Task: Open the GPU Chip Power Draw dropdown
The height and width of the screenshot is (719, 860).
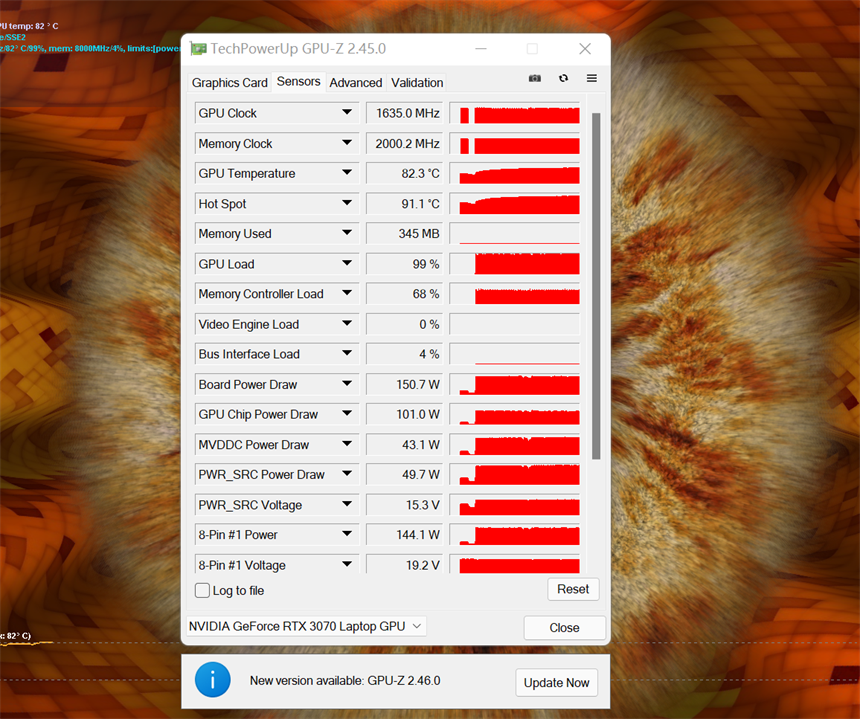Action: coord(347,414)
